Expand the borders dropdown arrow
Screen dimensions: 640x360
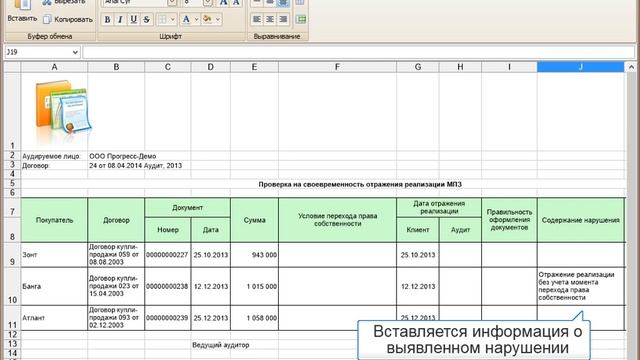(x=172, y=19)
